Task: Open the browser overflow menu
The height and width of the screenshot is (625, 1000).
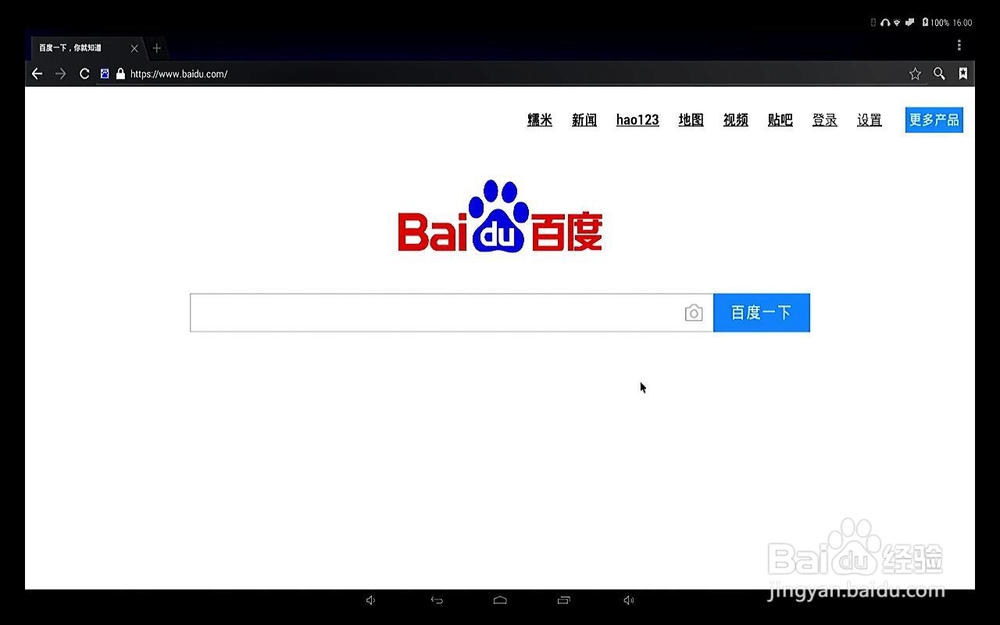Action: click(959, 45)
